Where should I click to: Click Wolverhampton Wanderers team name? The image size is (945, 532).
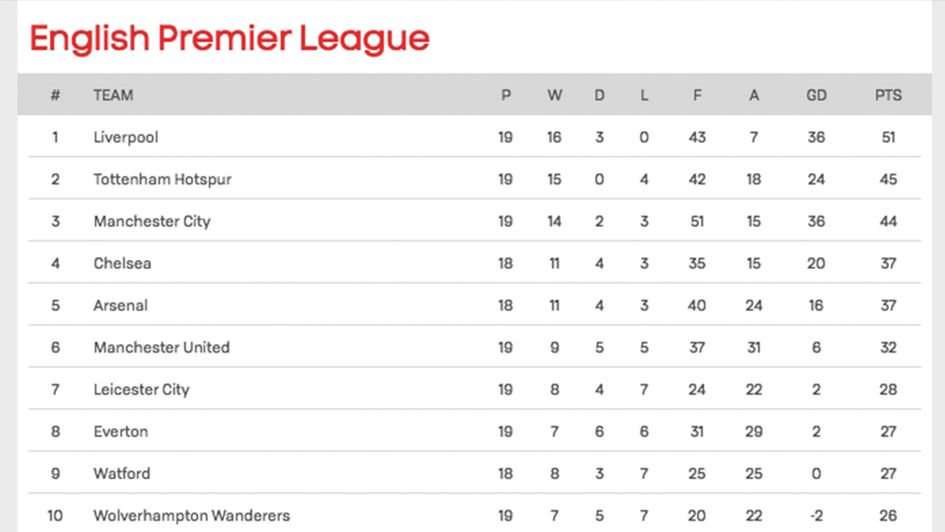click(191, 515)
